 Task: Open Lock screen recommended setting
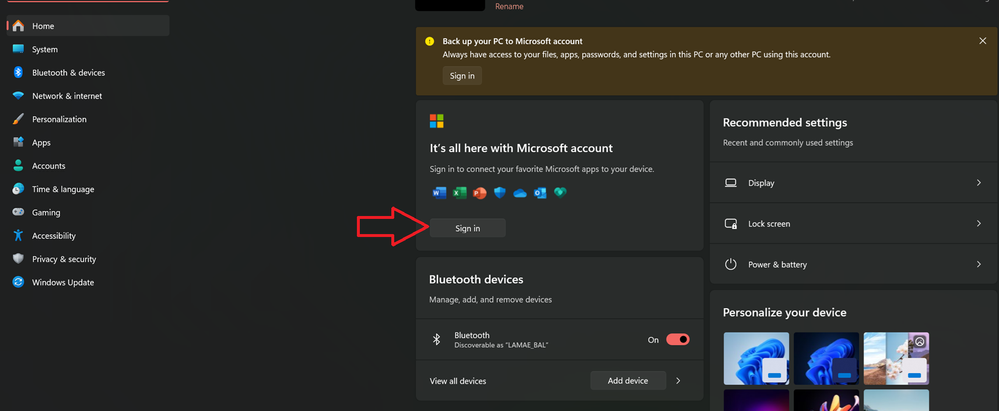853,224
